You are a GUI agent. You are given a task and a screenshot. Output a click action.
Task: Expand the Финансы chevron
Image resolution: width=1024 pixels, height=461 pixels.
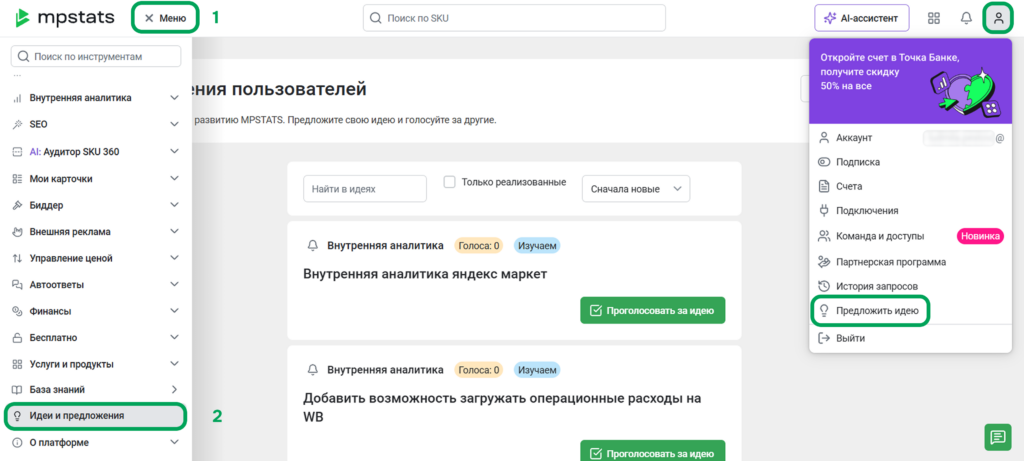(174, 311)
